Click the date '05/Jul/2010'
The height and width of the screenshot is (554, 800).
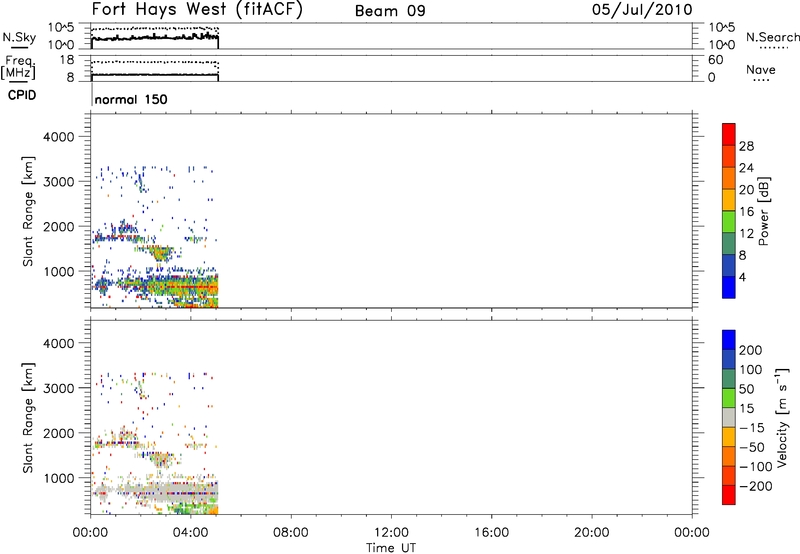[642, 10]
